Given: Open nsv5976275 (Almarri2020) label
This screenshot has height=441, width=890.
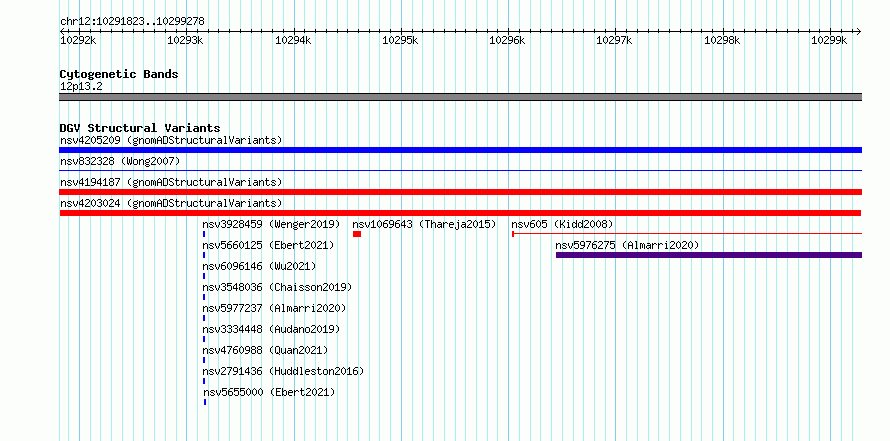Looking at the screenshot, I should 627,245.
